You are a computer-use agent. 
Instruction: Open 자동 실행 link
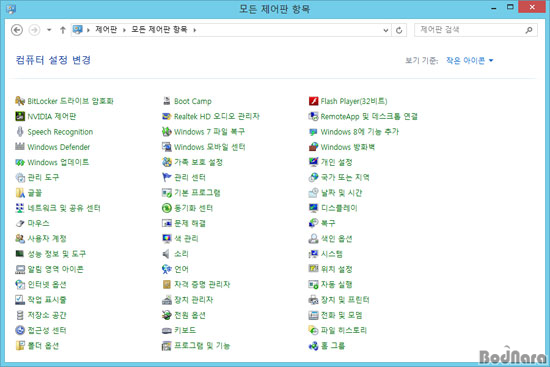coord(336,284)
